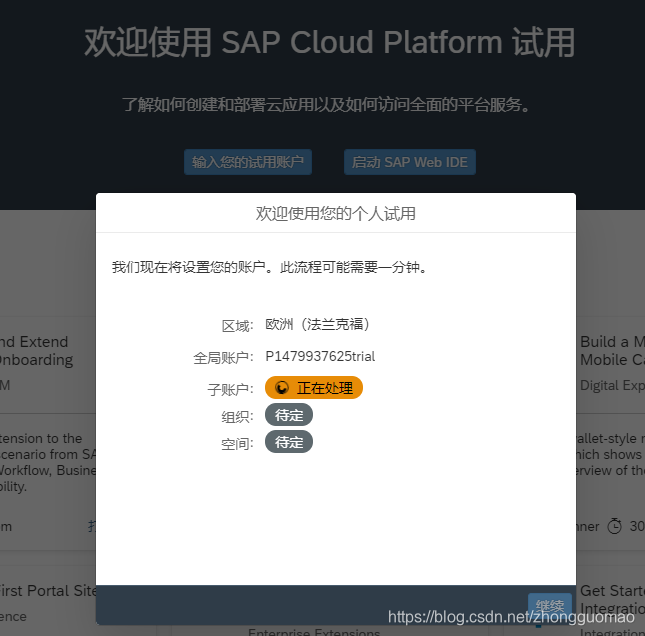Open the First Portal Site card title
The image size is (645, 636).
tap(48, 591)
